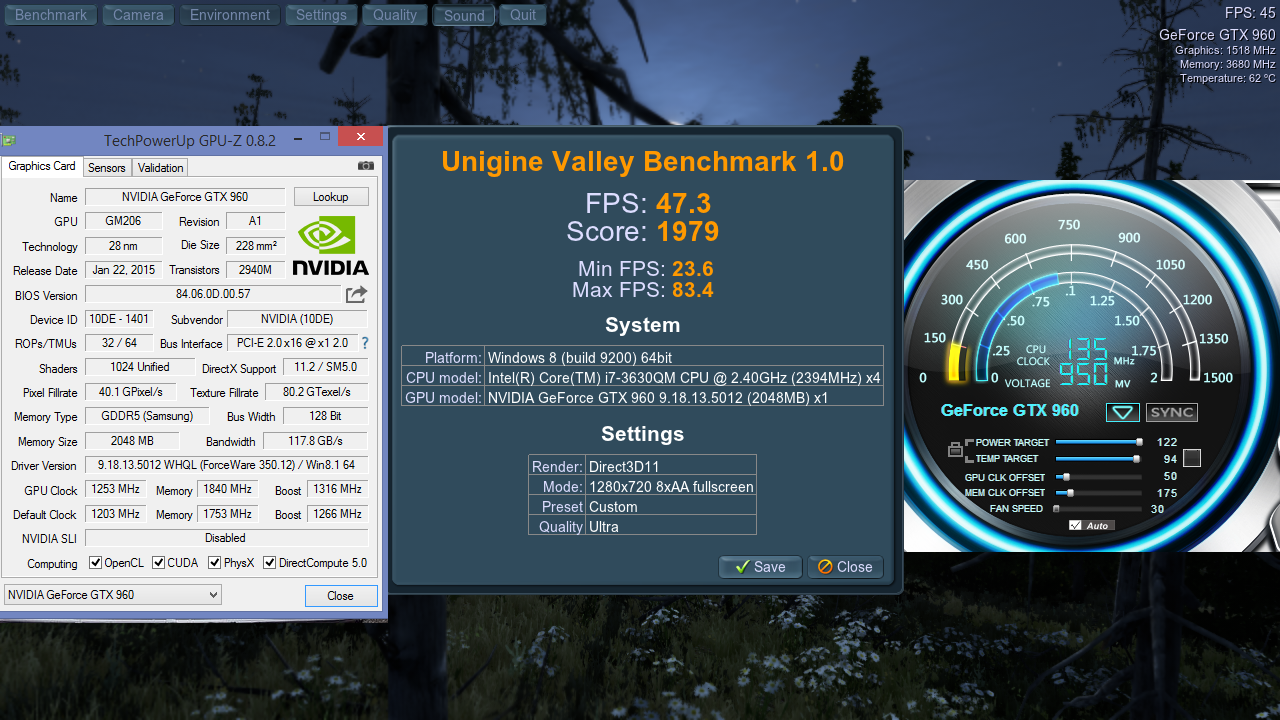
Task: Open the Benchmark menu
Action: pyautogui.click(x=51, y=15)
